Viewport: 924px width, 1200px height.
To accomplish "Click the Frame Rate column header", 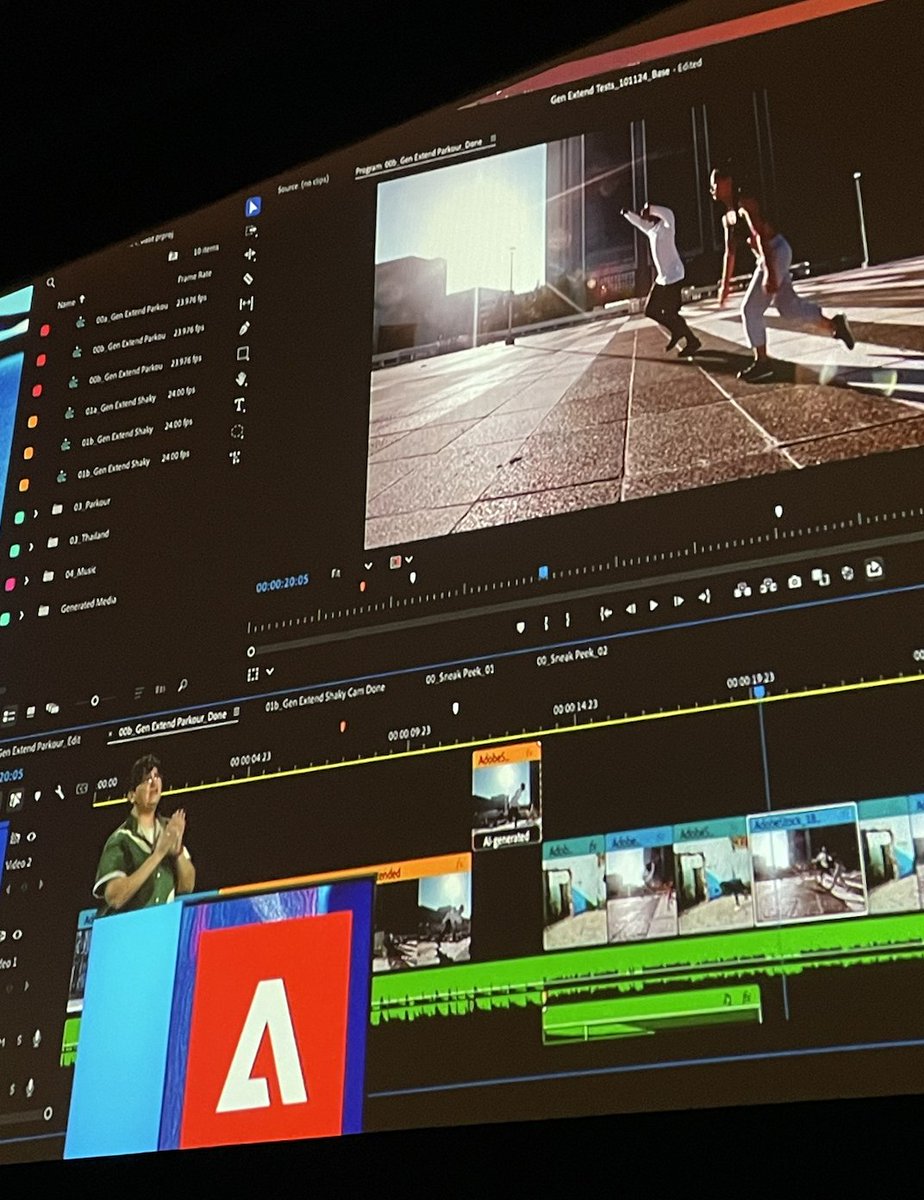I will 194,274.
